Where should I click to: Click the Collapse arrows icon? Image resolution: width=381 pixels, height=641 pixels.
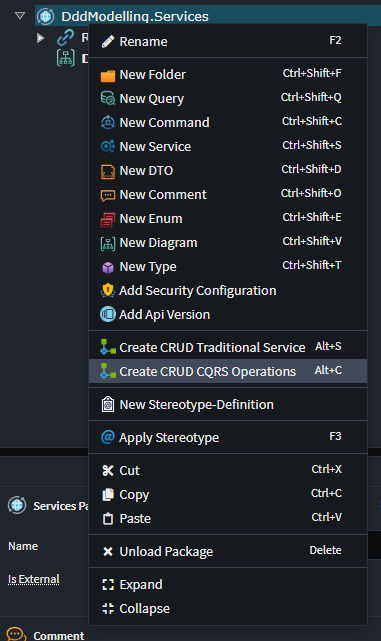tap(108, 609)
